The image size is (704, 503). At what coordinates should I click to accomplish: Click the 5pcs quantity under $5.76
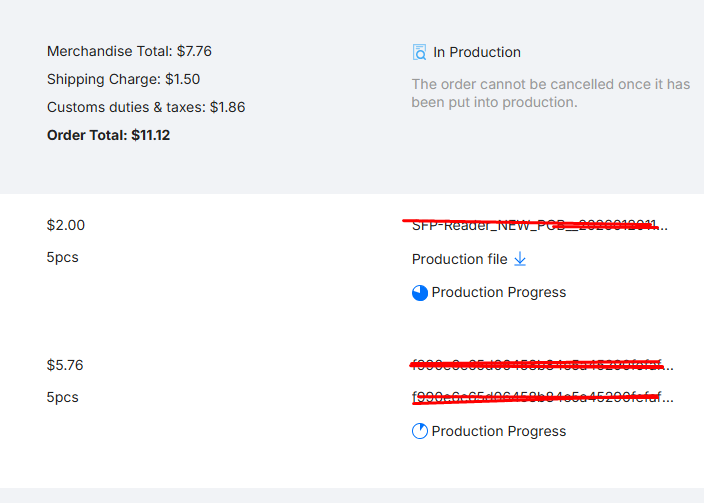[x=63, y=398]
